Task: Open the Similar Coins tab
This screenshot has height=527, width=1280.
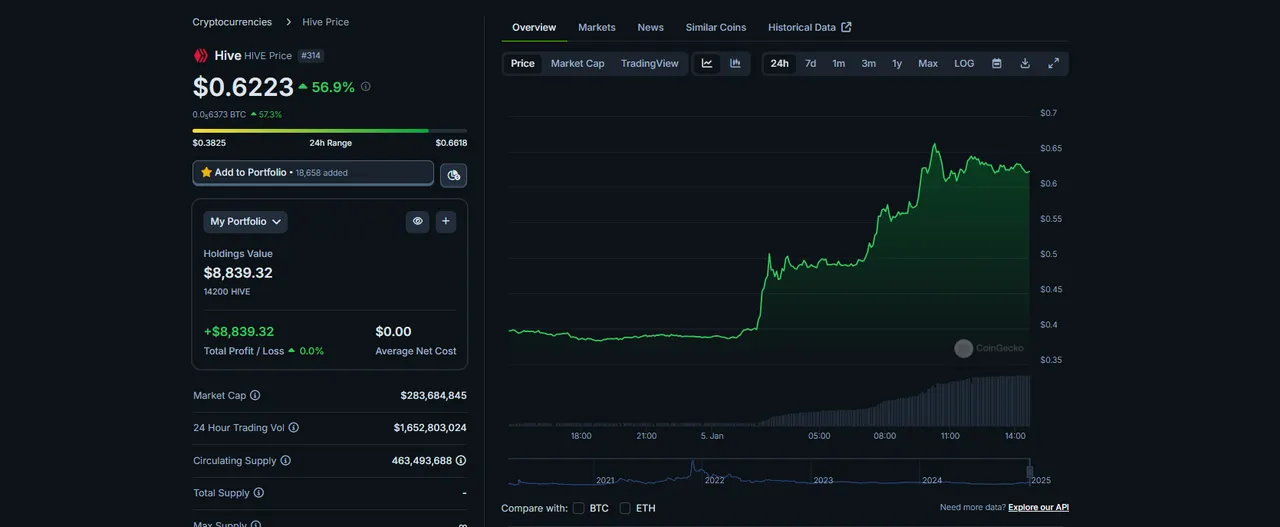Action: (x=716, y=27)
